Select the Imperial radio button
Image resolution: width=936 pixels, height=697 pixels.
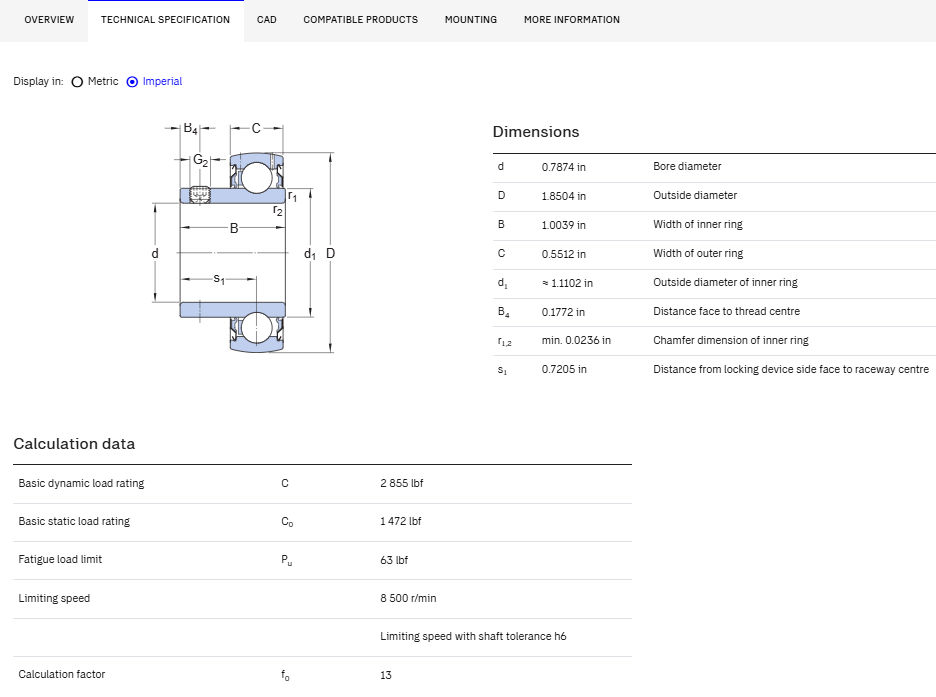(x=133, y=82)
